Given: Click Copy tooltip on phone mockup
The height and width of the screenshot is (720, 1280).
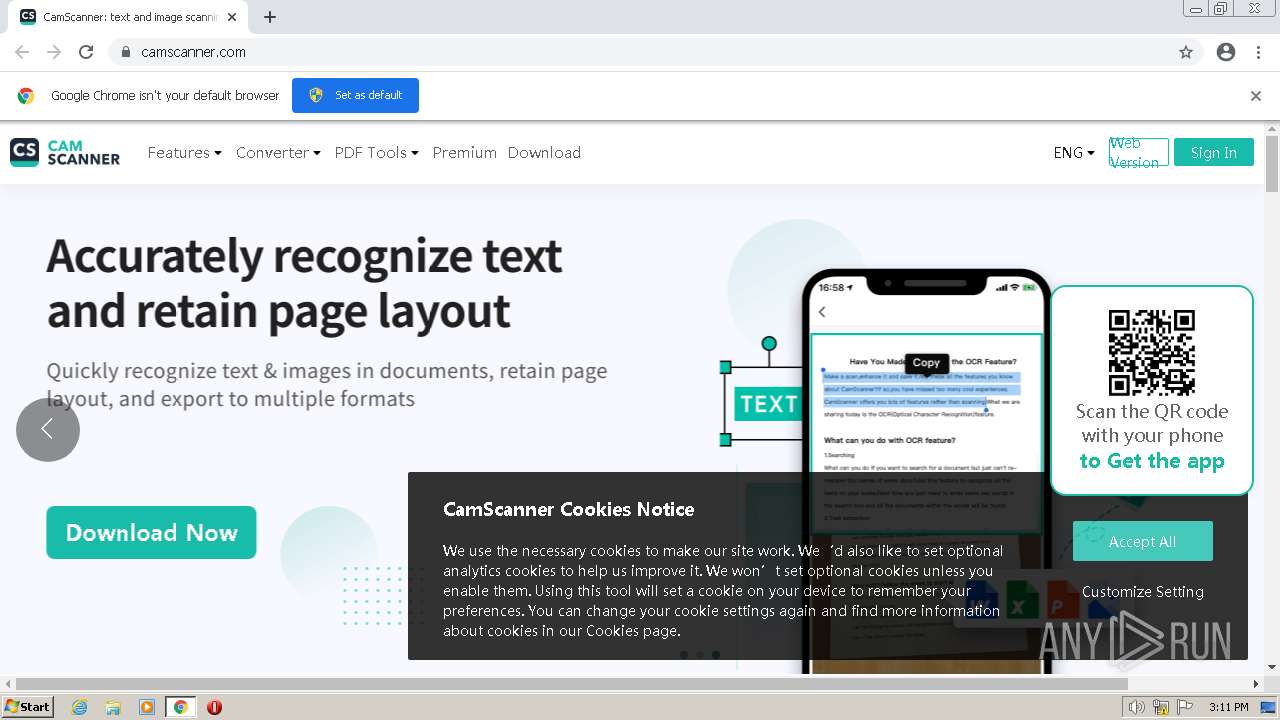Looking at the screenshot, I should [926, 363].
